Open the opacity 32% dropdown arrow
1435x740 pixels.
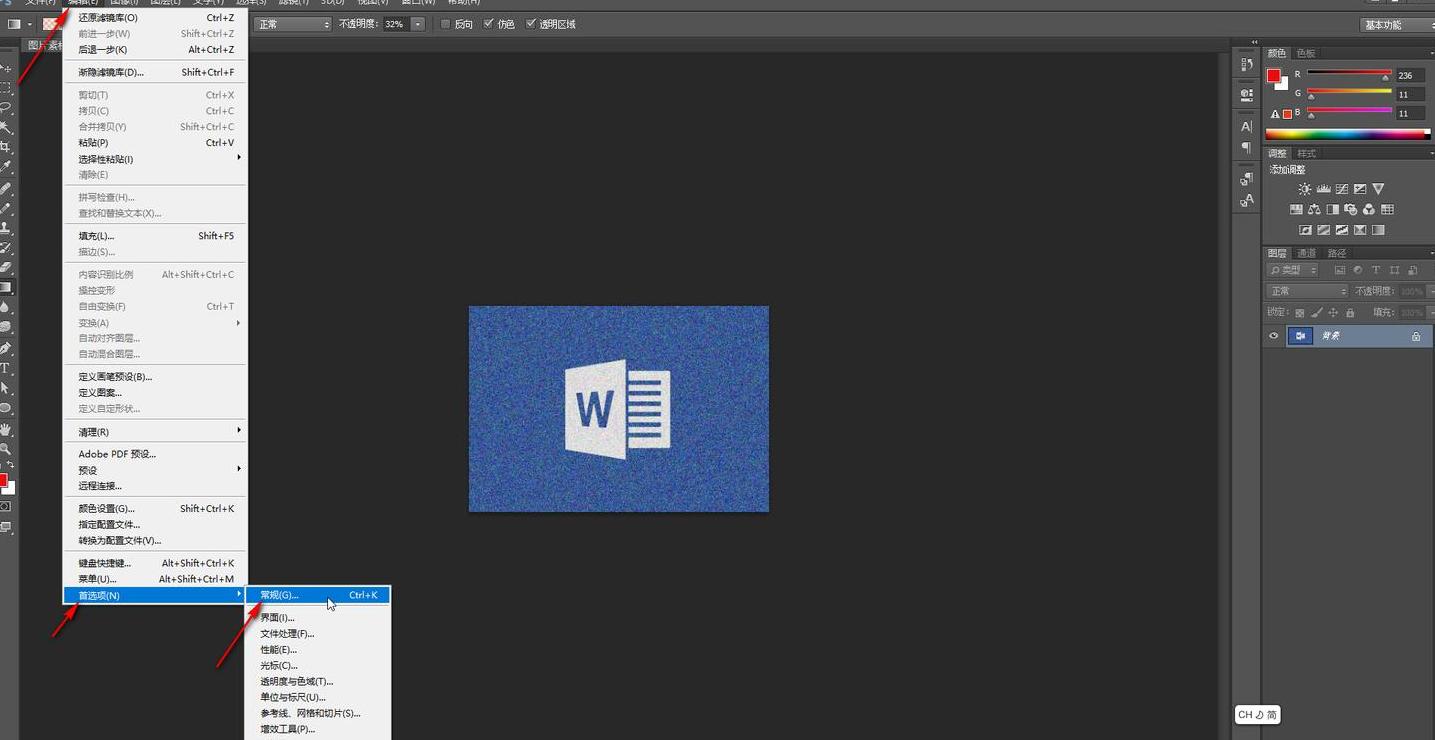418,24
